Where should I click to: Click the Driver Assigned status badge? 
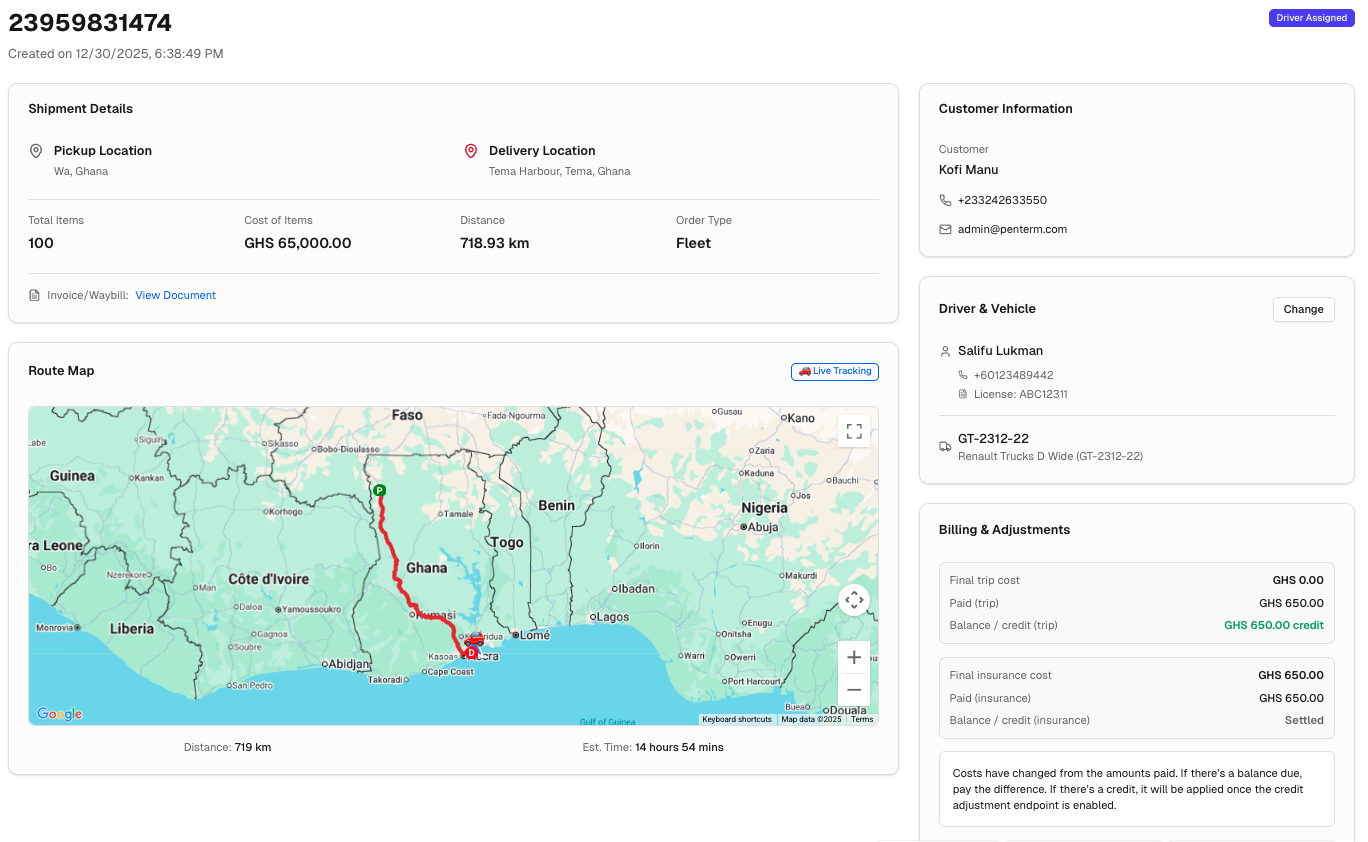pos(1311,17)
